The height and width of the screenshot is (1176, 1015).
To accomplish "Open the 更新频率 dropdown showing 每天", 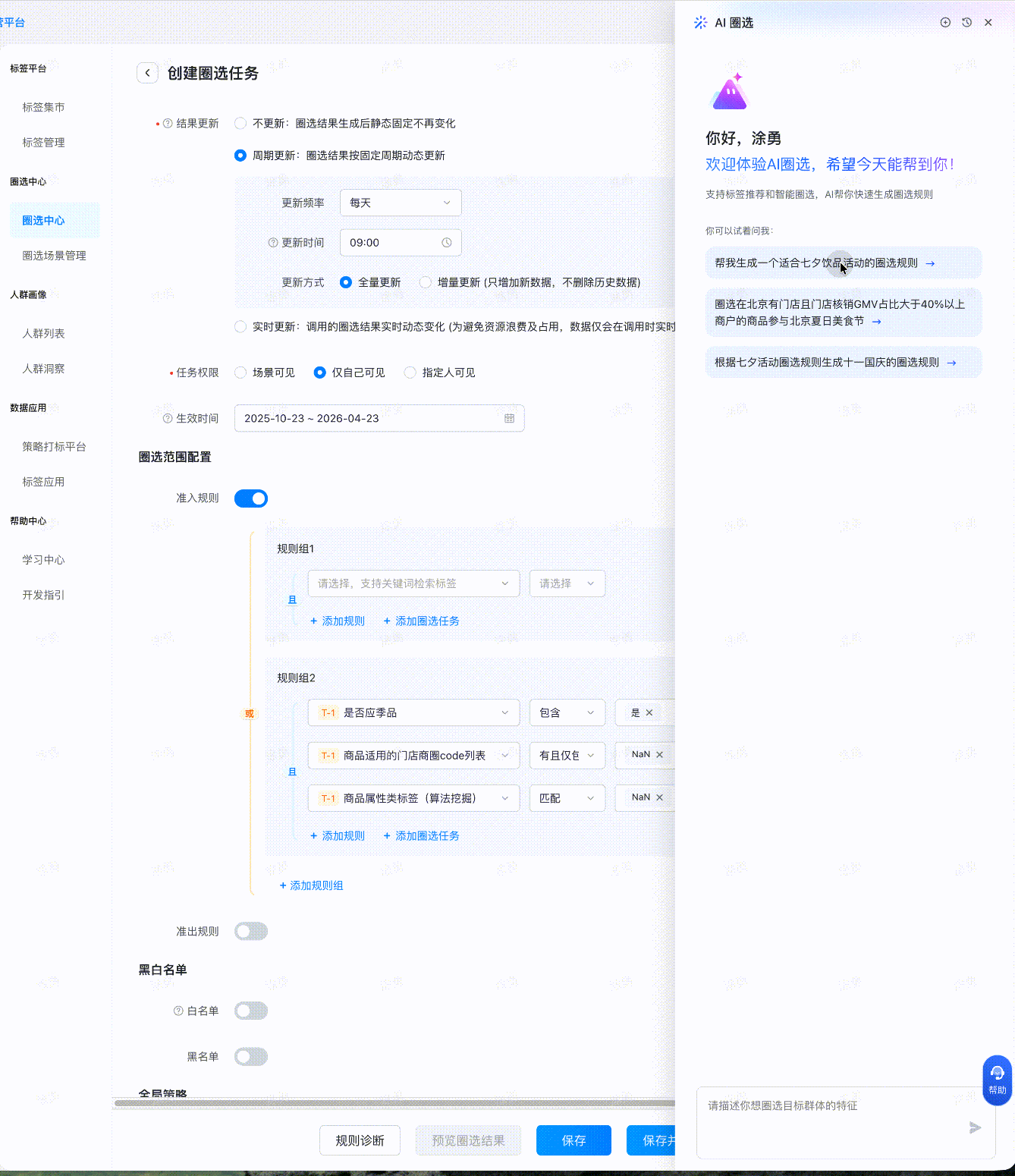I will [x=401, y=203].
